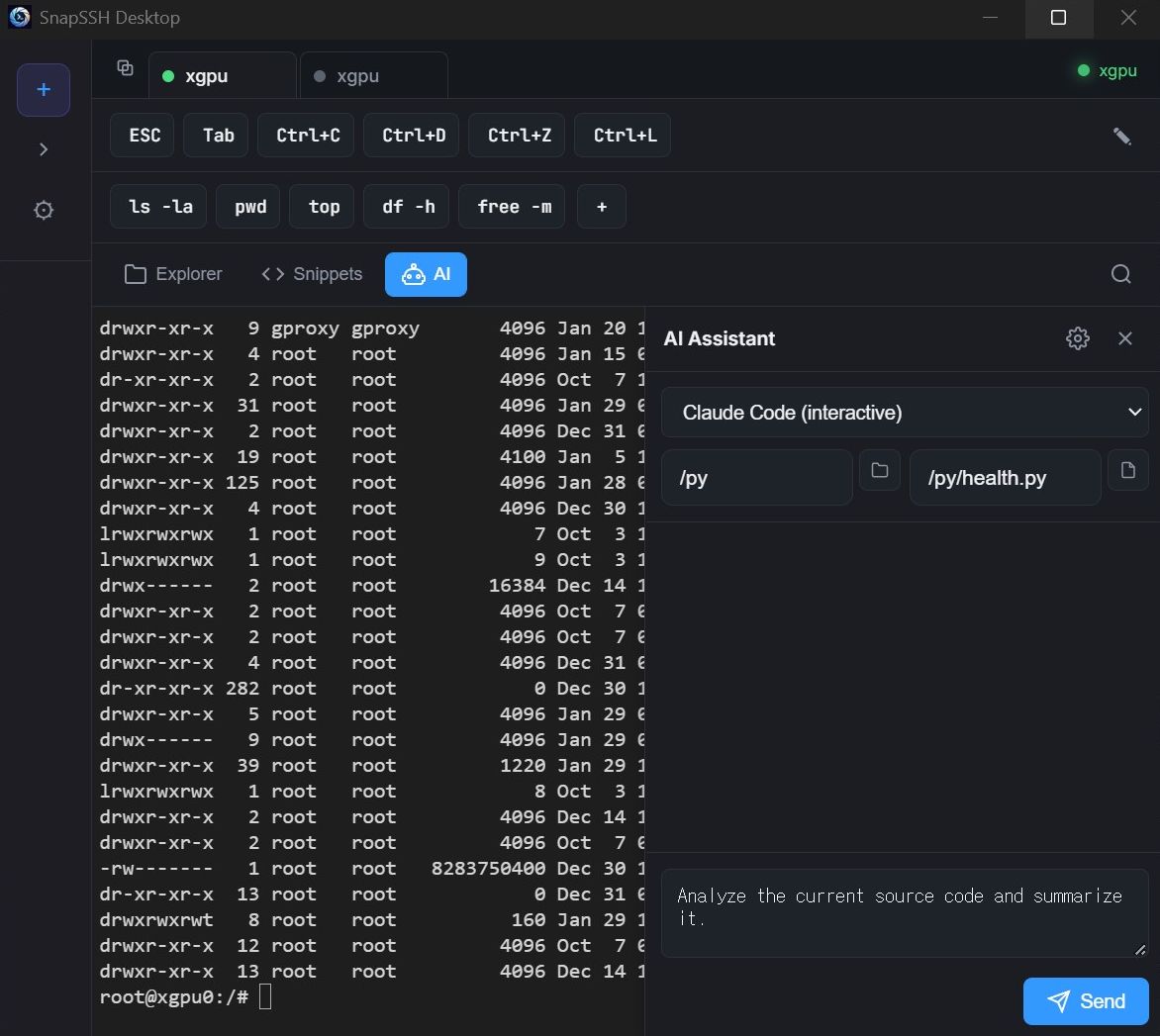Expand the left sidebar with the chevron arrow
This screenshot has width=1160, height=1036.
(44, 149)
